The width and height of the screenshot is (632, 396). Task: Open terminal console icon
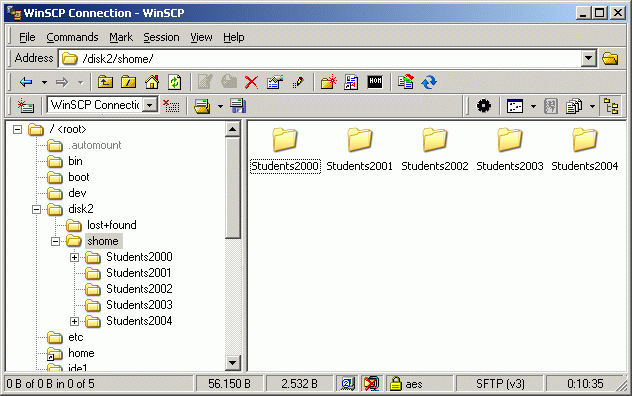click(375, 82)
